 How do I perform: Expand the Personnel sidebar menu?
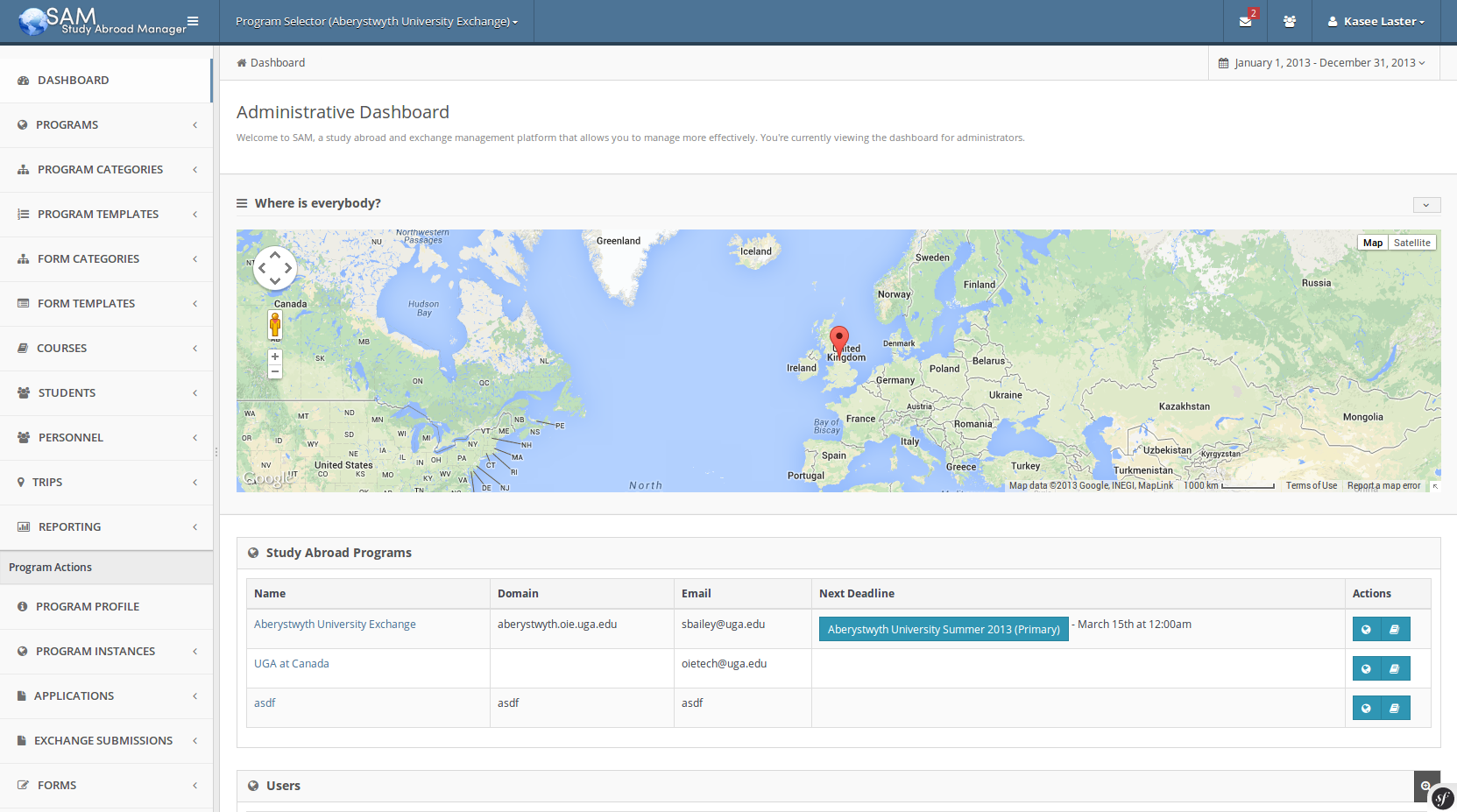[106, 438]
